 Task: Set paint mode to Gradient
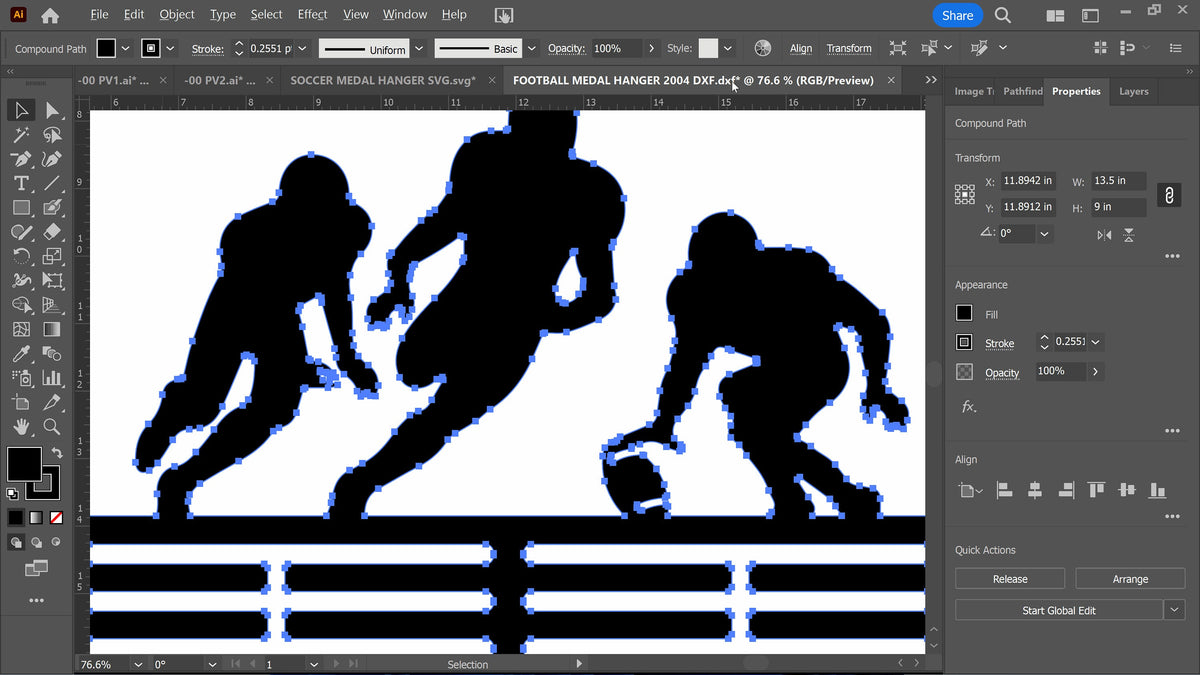pos(36,518)
